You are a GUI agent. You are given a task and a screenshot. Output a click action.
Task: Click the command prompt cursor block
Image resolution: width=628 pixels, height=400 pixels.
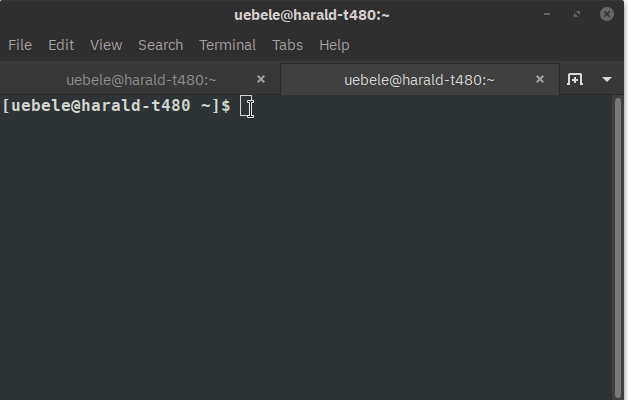tap(245, 106)
